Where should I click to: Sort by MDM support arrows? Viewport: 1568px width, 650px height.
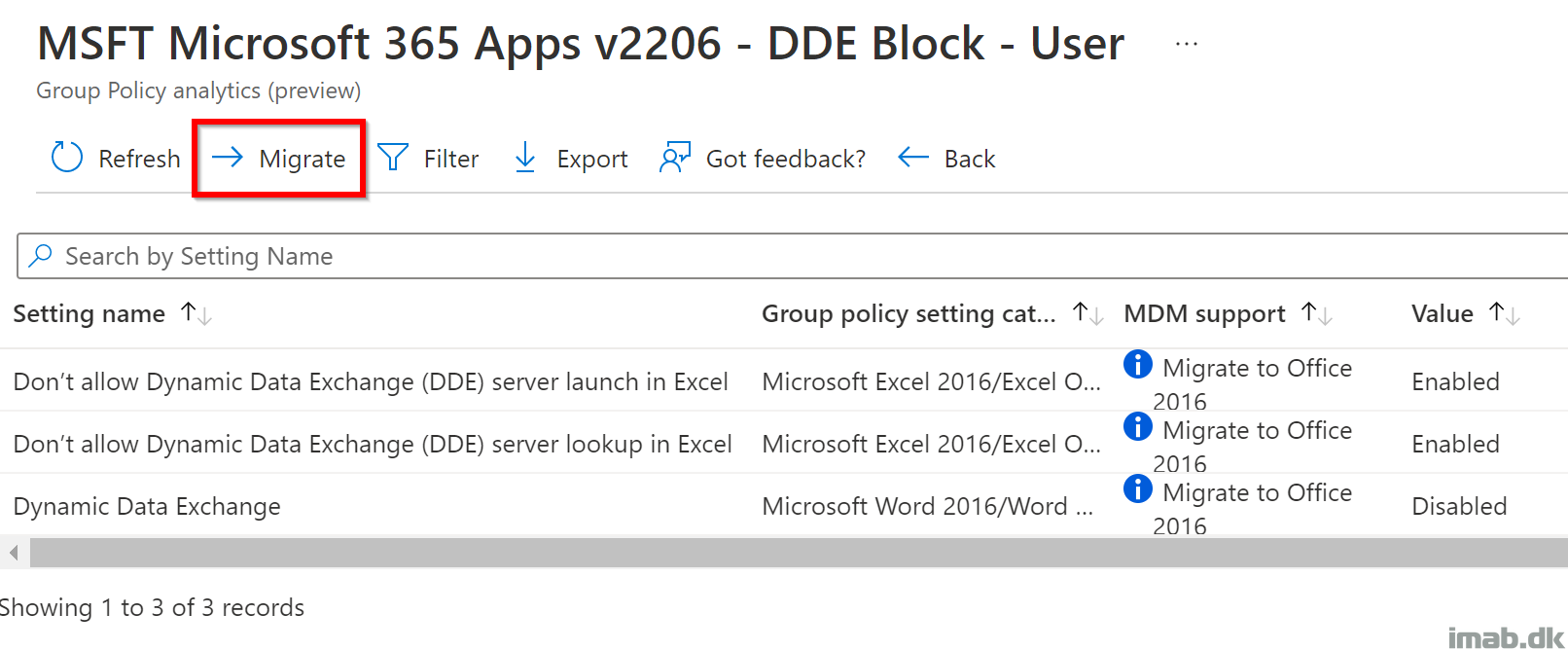click(1317, 313)
